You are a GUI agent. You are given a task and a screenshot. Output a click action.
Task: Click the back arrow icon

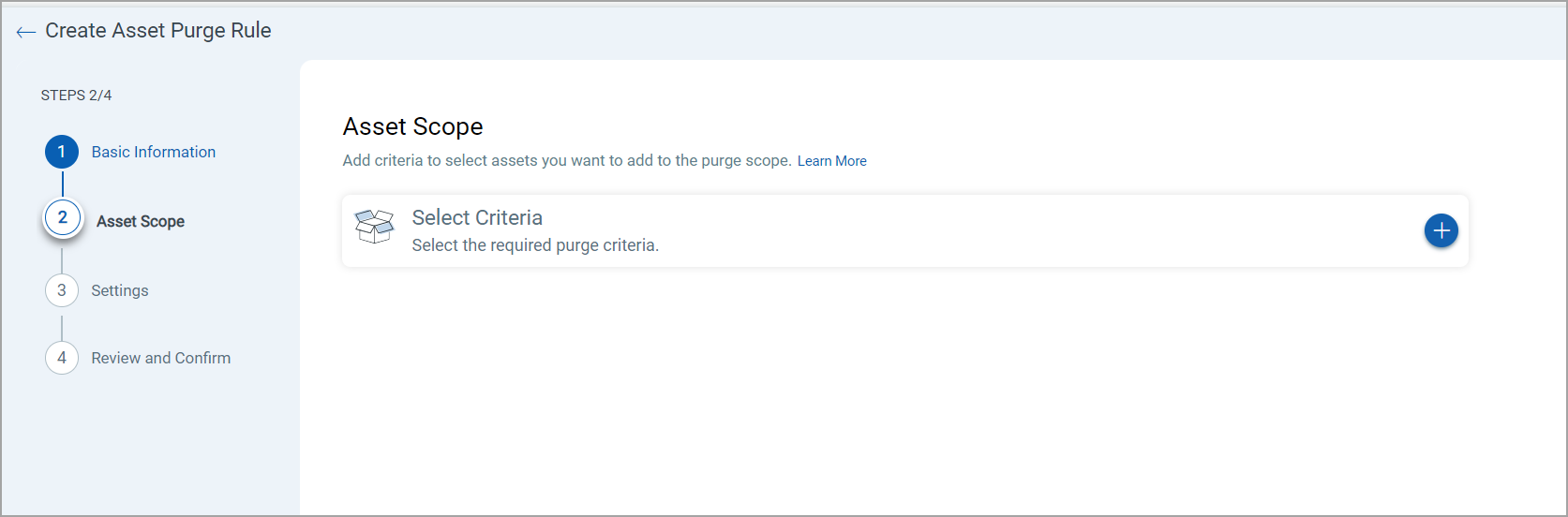coord(26,32)
